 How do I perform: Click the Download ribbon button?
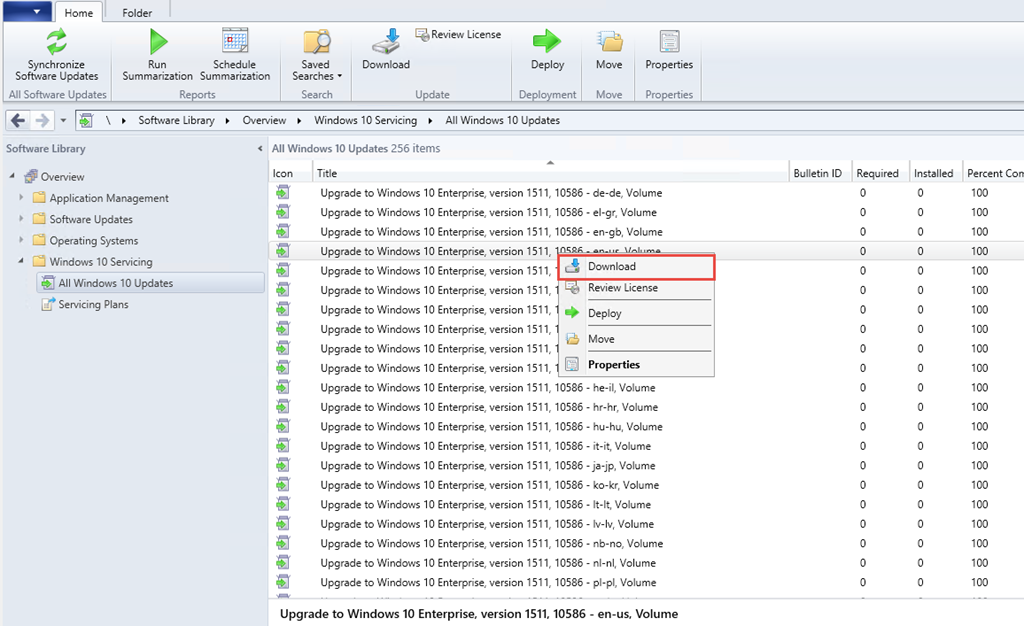pyautogui.click(x=386, y=50)
